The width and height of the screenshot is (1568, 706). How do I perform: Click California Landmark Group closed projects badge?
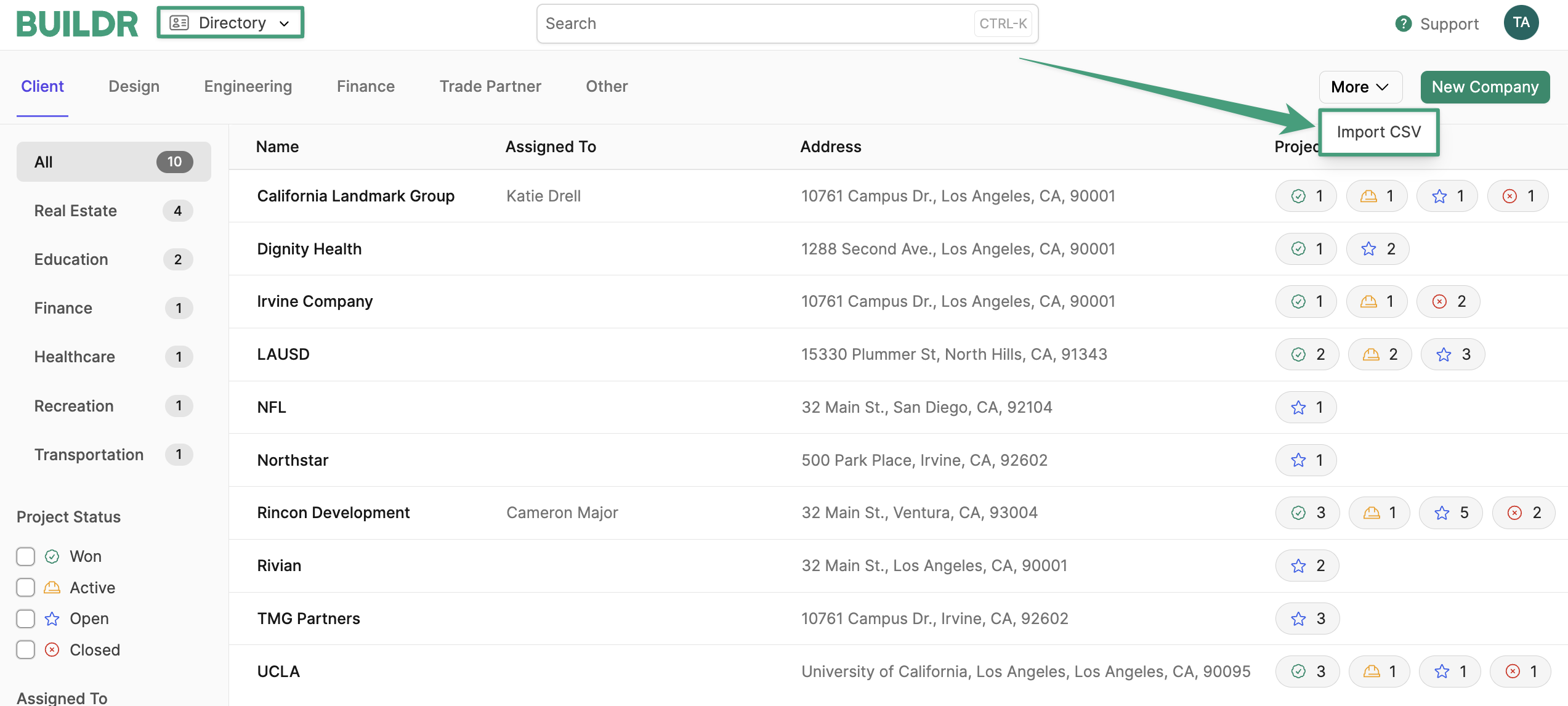click(1517, 196)
